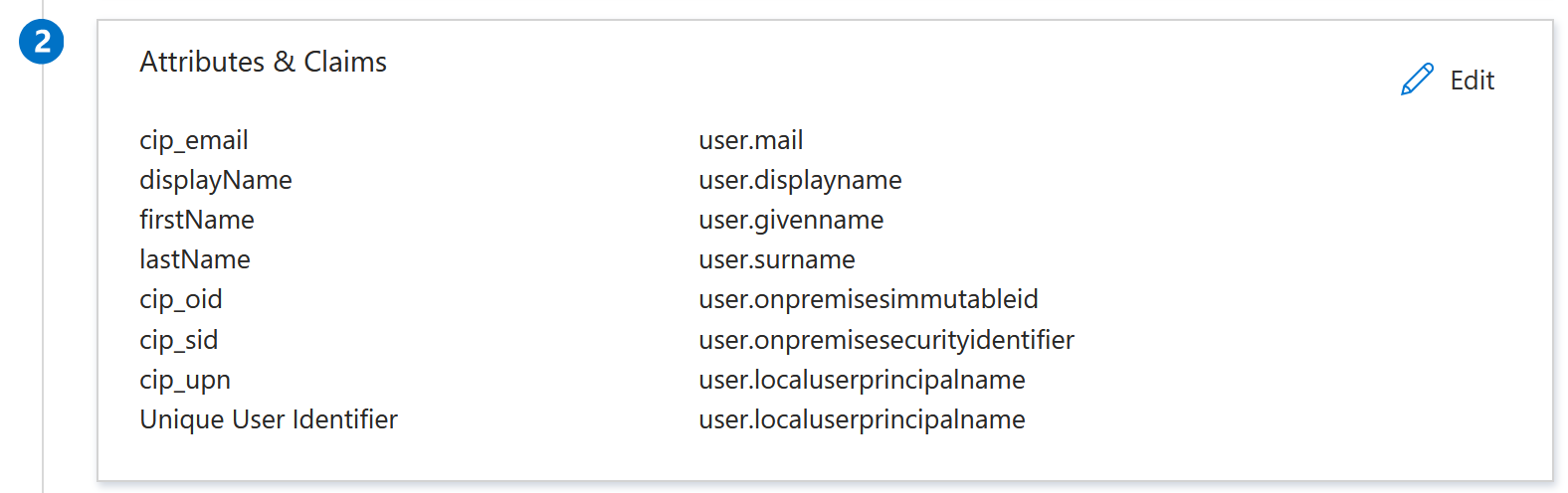
Task: Click the user.displayname value
Action: point(800,181)
